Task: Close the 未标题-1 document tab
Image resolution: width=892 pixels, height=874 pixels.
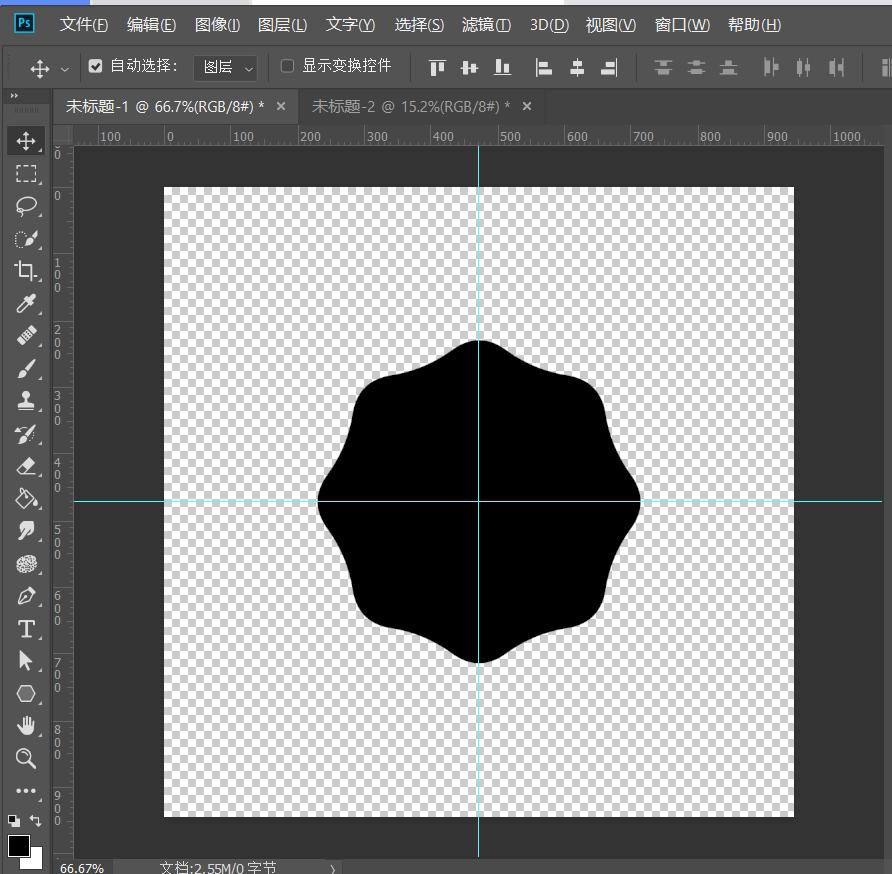Action: tap(281, 106)
